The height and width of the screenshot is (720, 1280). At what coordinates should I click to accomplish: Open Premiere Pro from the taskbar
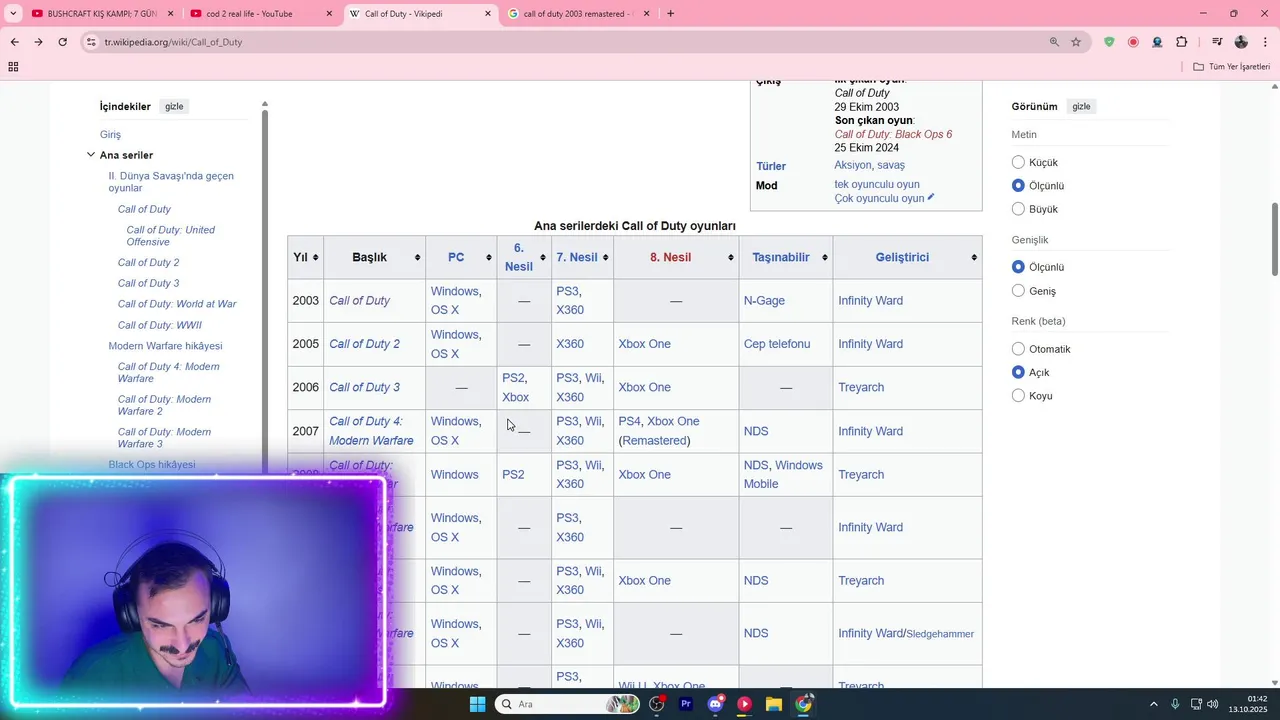[x=686, y=704]
